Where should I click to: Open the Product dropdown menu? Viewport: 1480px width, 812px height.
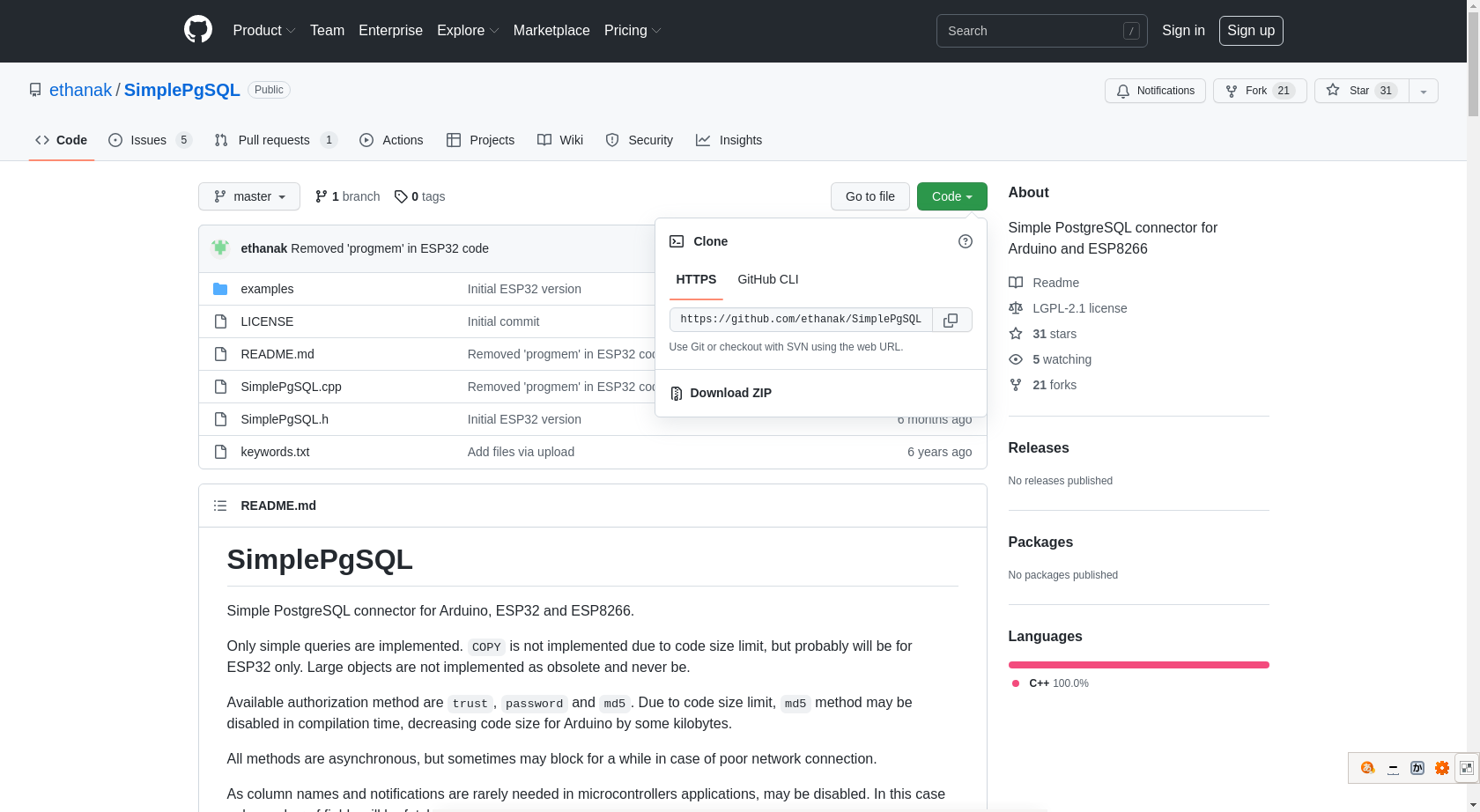[263, 30]
